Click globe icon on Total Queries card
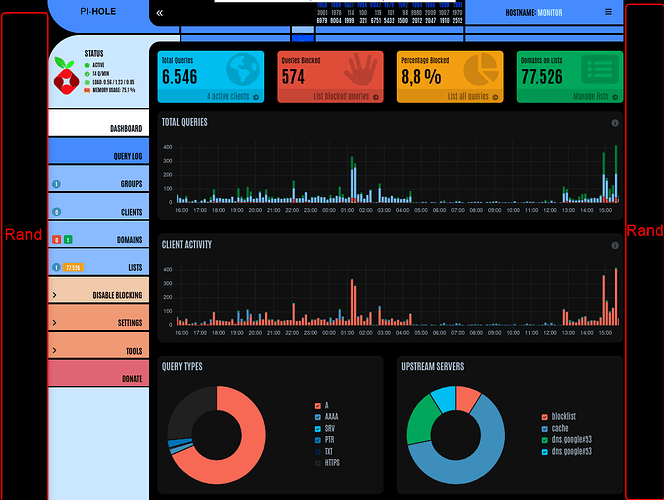The image size is (664, 500). (241, 70)
